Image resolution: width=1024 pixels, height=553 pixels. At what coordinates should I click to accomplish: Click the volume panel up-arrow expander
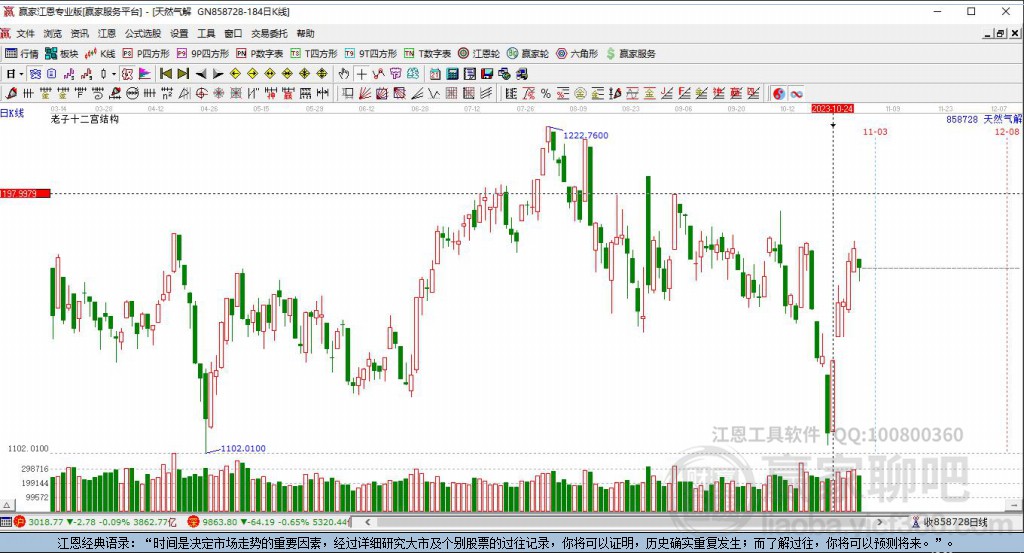(x=7, y=505)
